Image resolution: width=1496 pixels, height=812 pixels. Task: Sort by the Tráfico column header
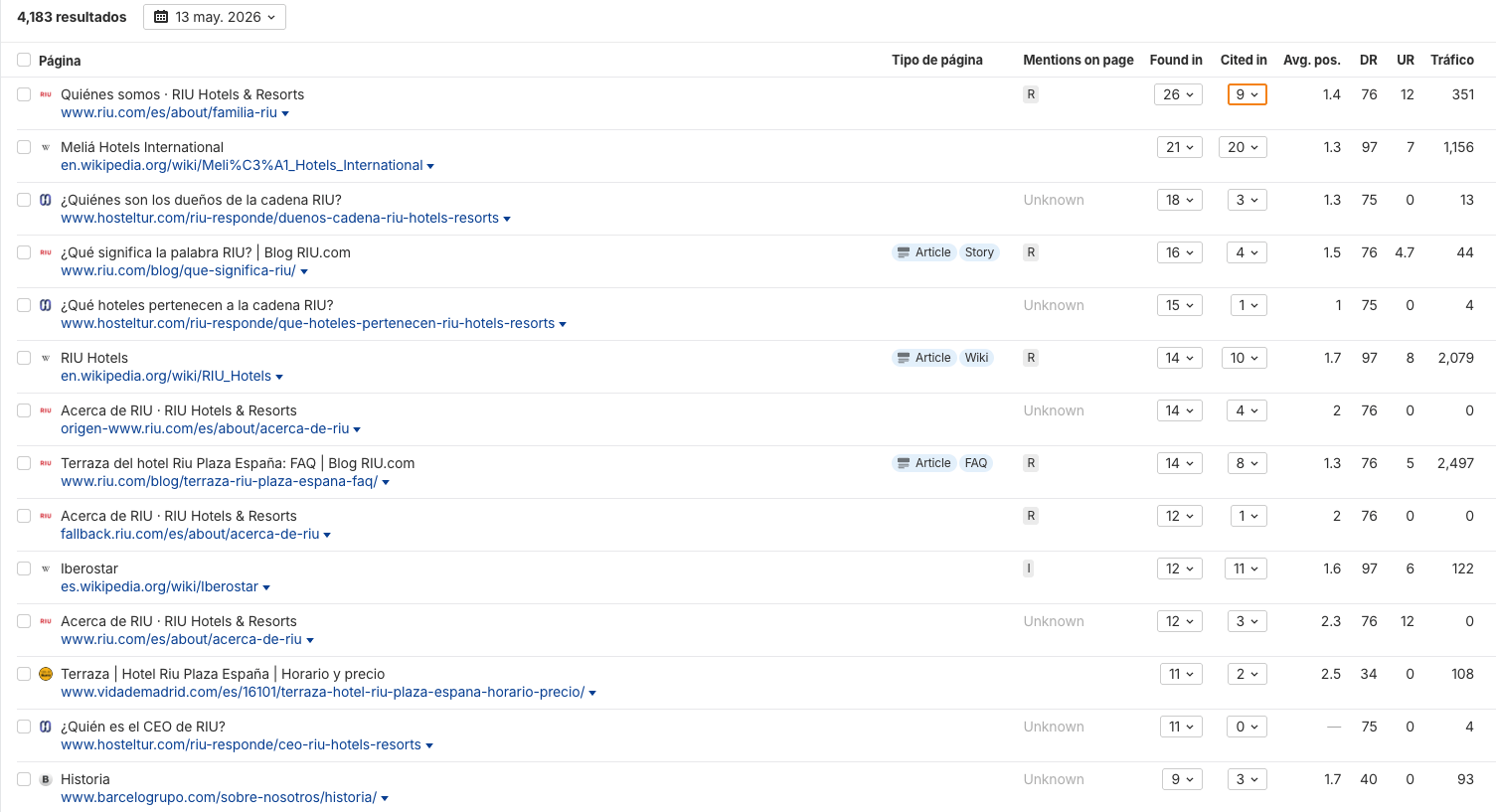coord(1452,60)
